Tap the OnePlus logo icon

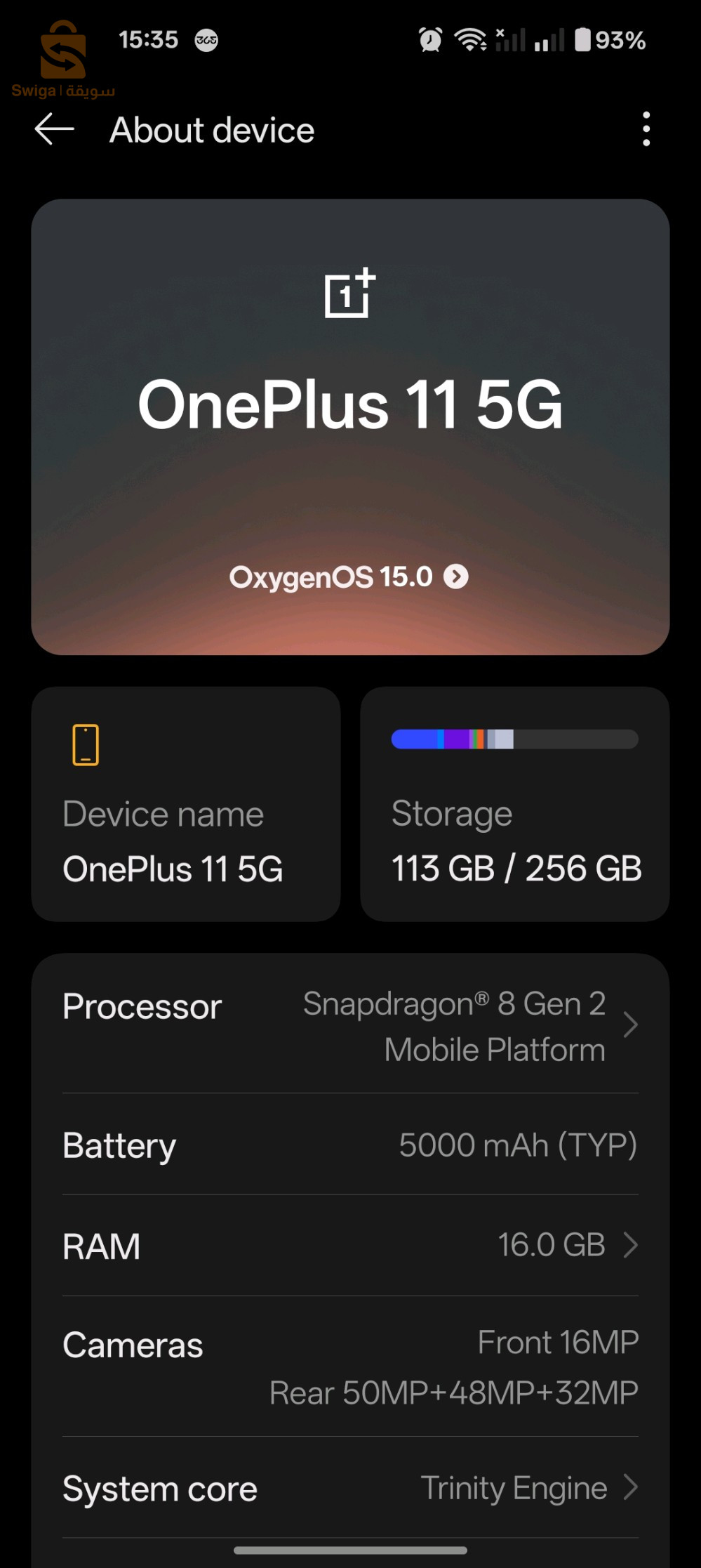coord(349,294)
